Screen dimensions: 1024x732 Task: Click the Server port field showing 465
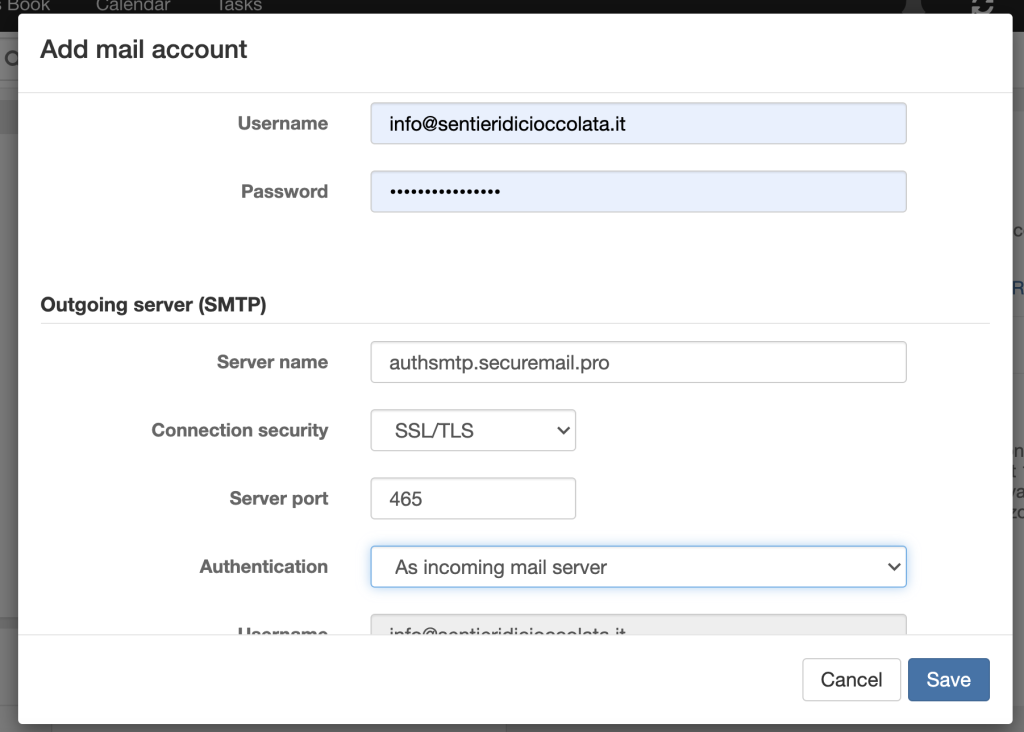pos(472,499)
